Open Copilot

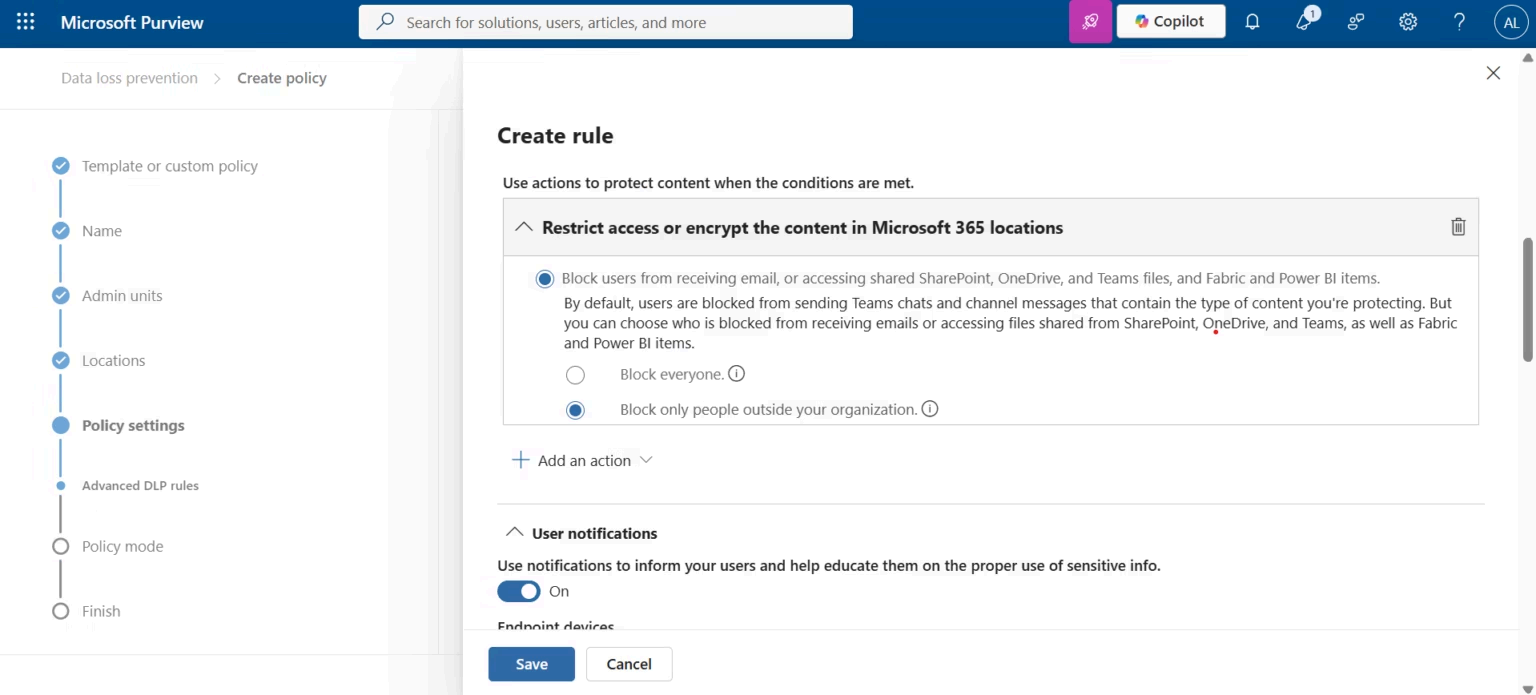(x=1170, y=21)
